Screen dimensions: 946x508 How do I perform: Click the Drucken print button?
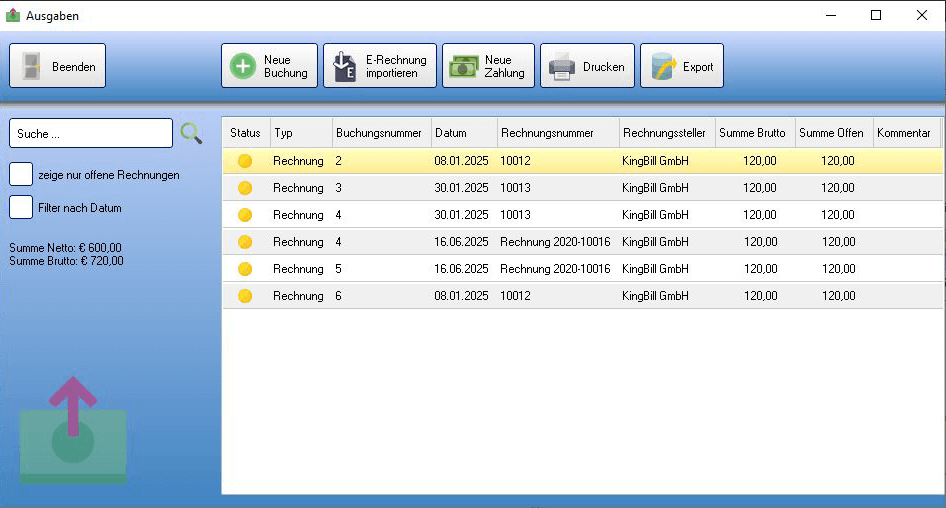[587, 66]
